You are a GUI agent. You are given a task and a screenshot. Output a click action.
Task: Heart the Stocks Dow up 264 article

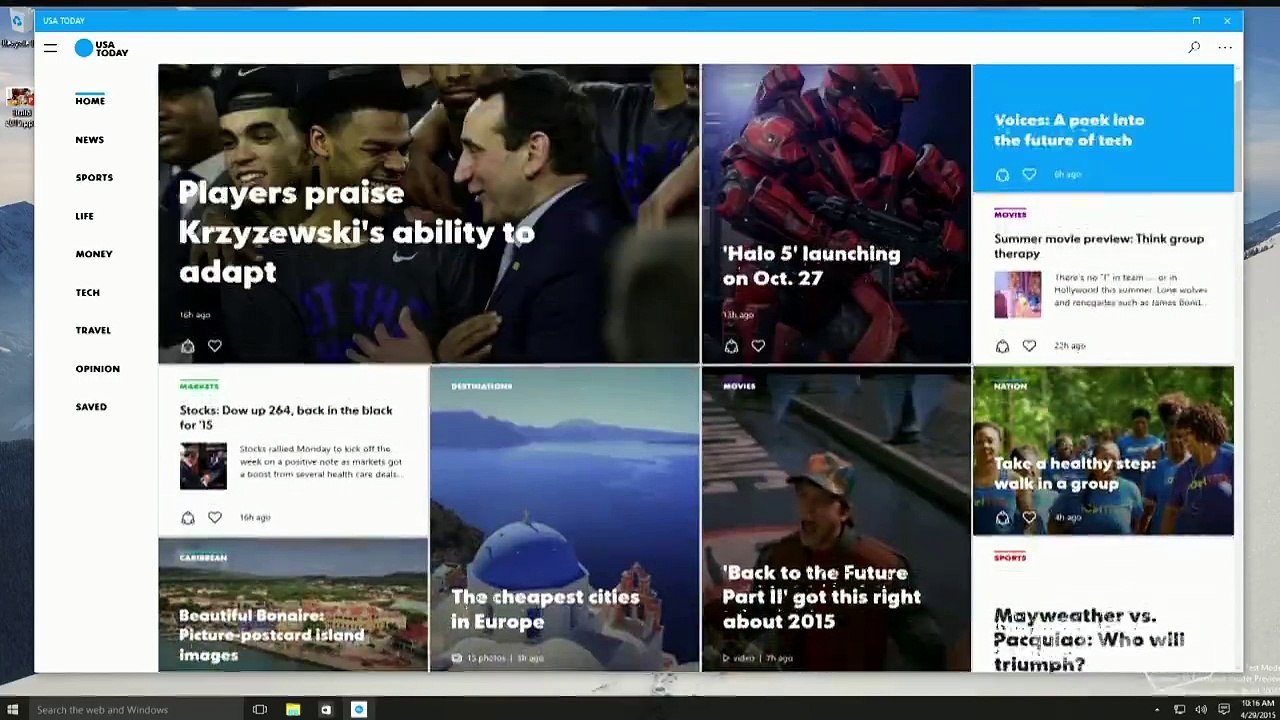point(215,518)
